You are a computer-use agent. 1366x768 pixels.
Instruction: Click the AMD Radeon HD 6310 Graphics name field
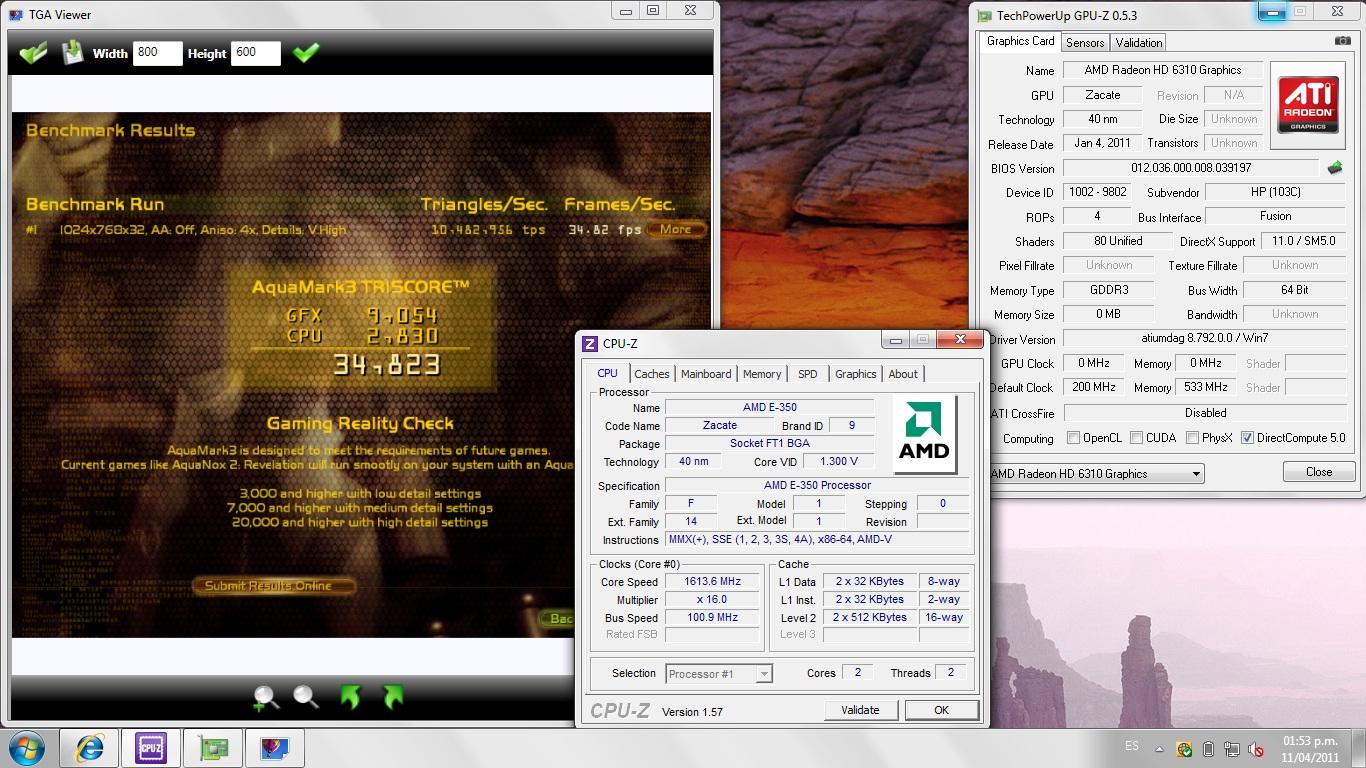(1163, 70)
